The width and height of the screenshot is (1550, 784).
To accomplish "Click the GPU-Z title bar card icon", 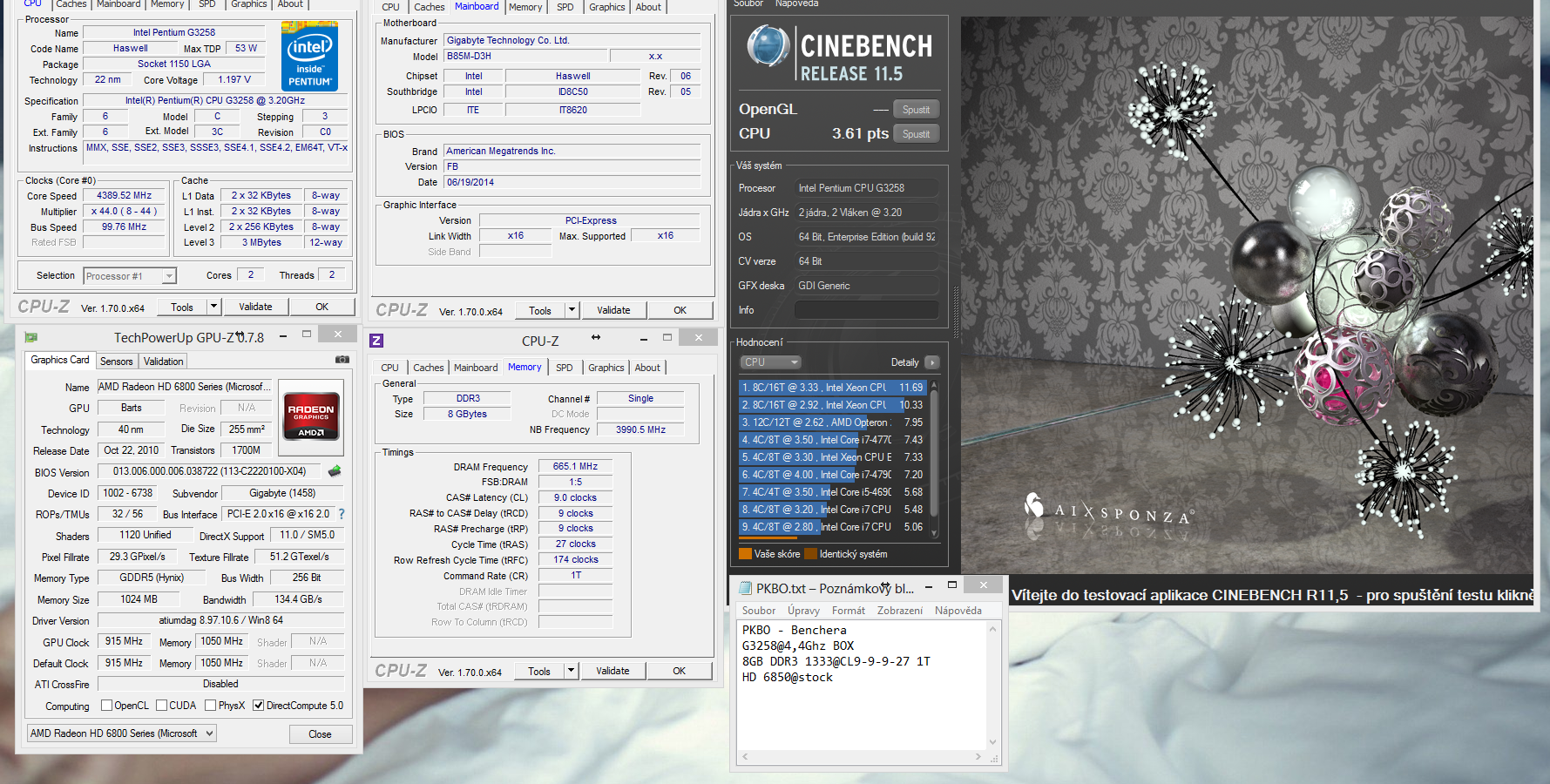I will click(31, 337).
